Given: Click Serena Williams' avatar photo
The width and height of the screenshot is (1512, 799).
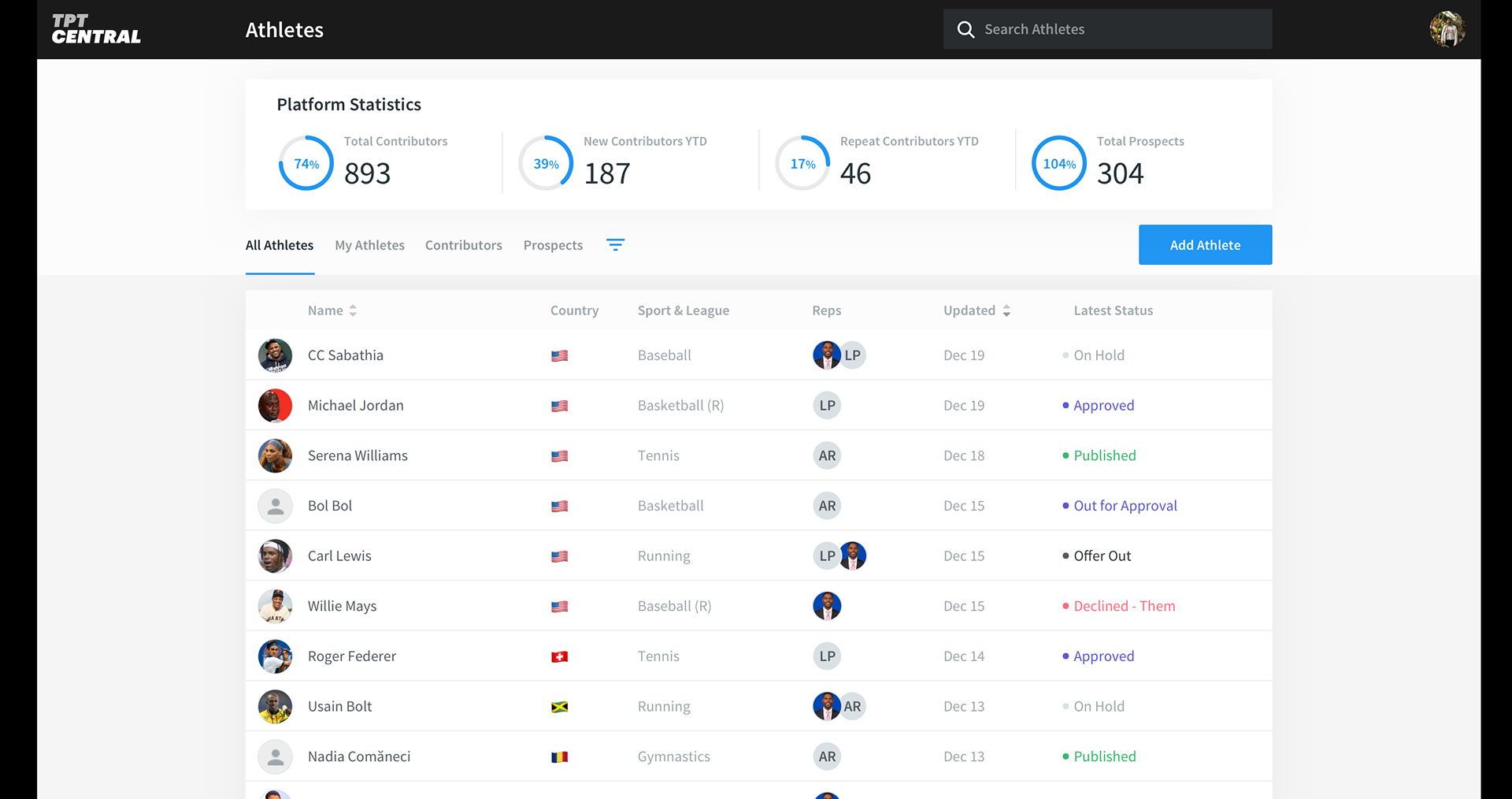Looking at the screenshot, I should point(276,455).
